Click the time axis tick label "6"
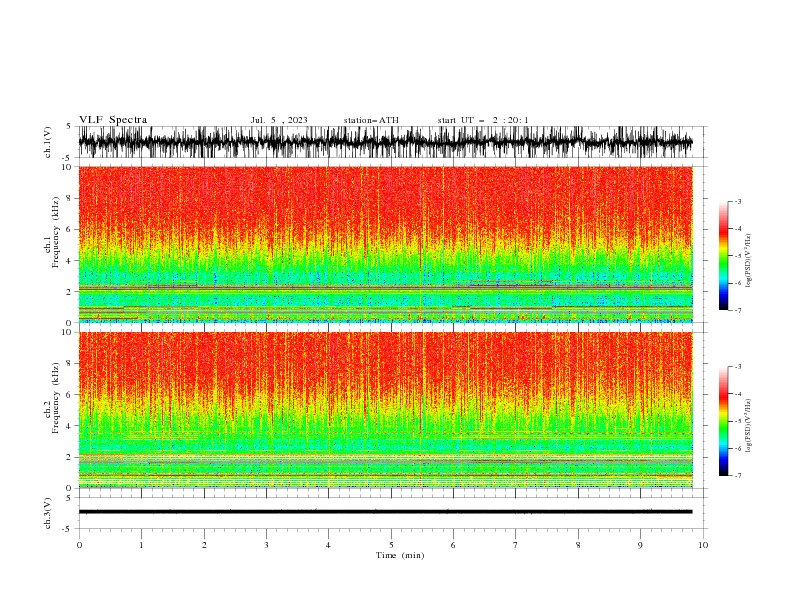 (453, 545)
